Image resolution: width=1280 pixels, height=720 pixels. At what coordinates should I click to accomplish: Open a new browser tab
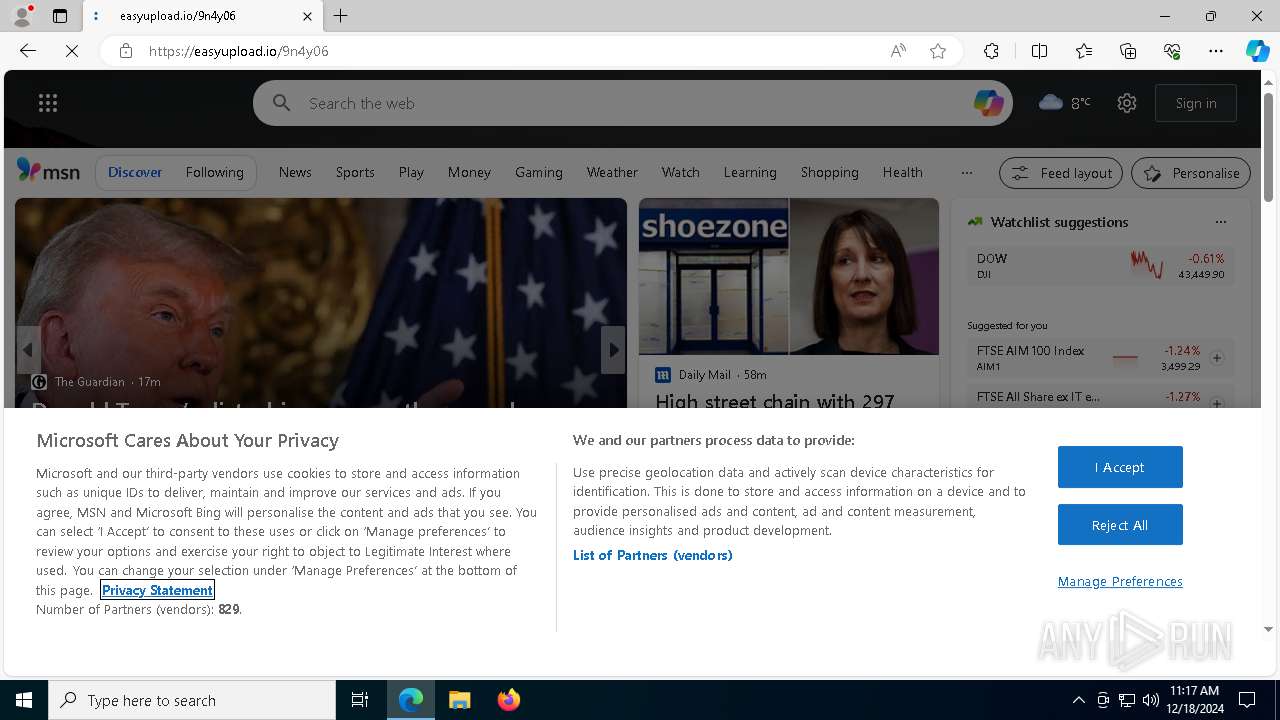(x=341, y=16)
